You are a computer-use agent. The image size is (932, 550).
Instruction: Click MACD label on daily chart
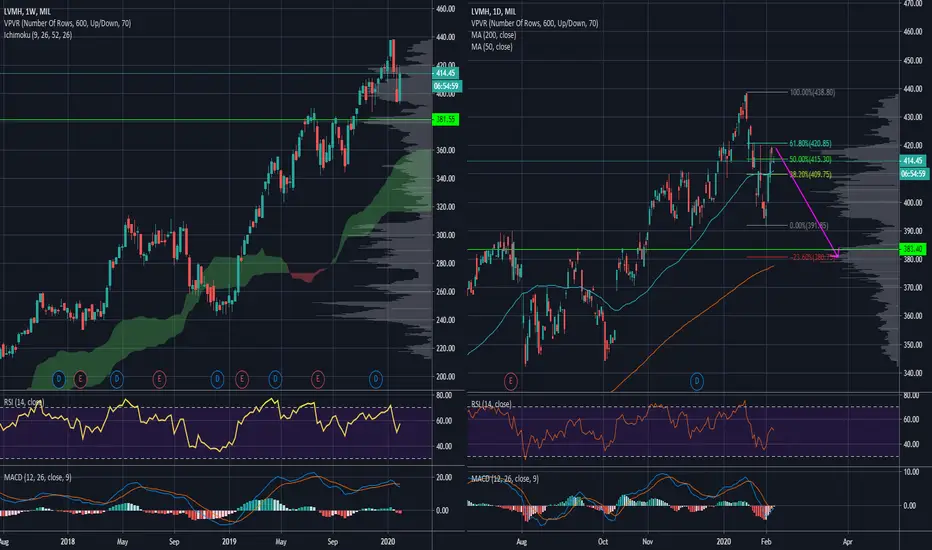click(x=505, y=479)
